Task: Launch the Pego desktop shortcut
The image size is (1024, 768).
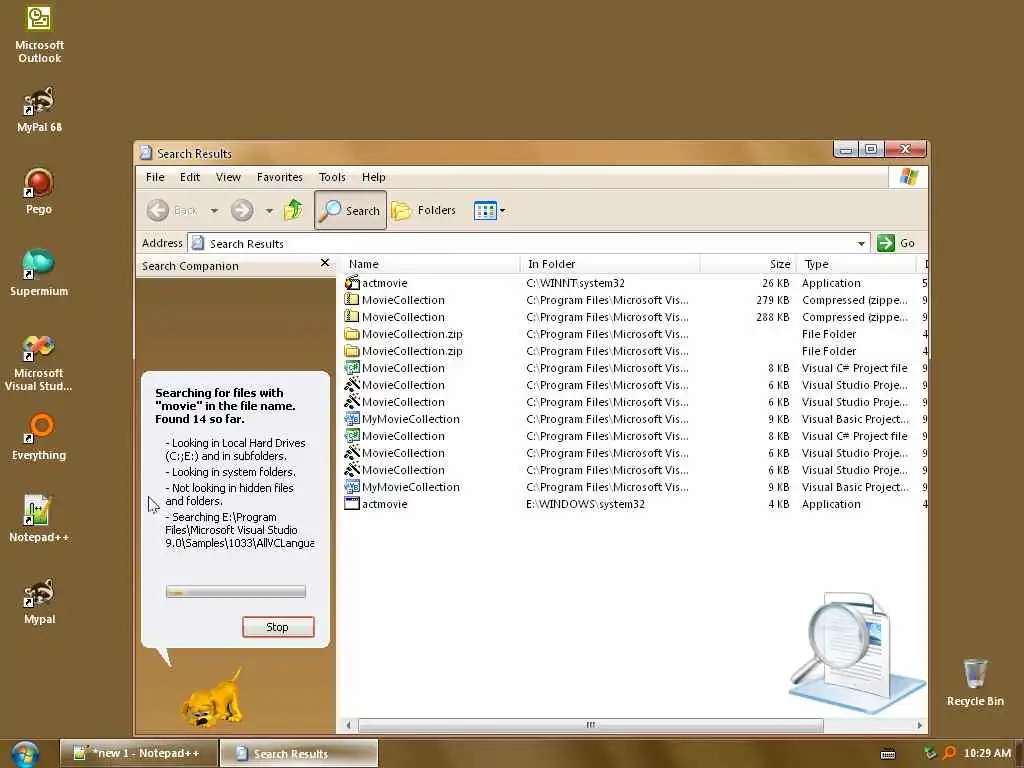Action: pyautogui.click(x=39, y=191)
